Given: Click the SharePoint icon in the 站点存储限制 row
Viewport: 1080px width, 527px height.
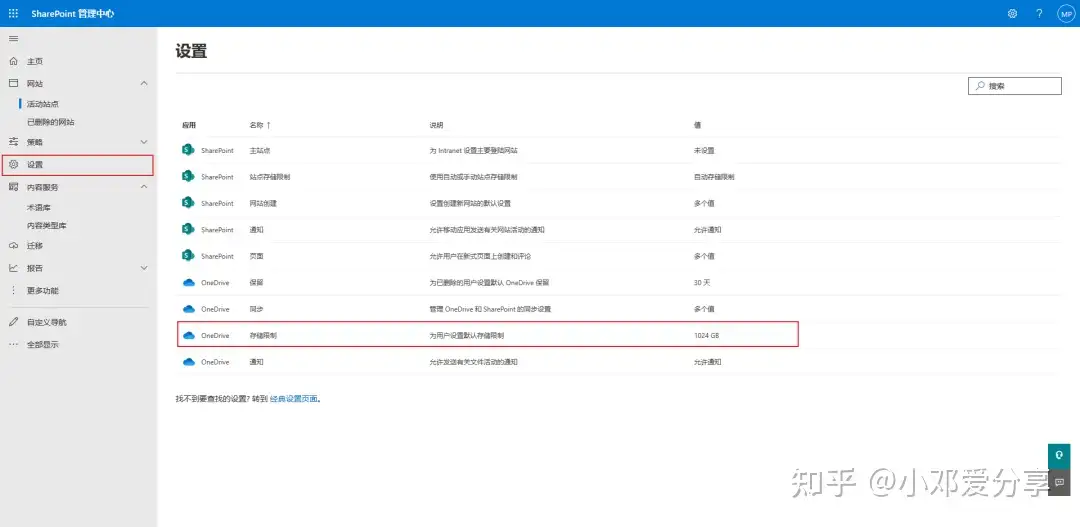Looking at the screenshot, I should pyautogui.click(x=188, y=176).
